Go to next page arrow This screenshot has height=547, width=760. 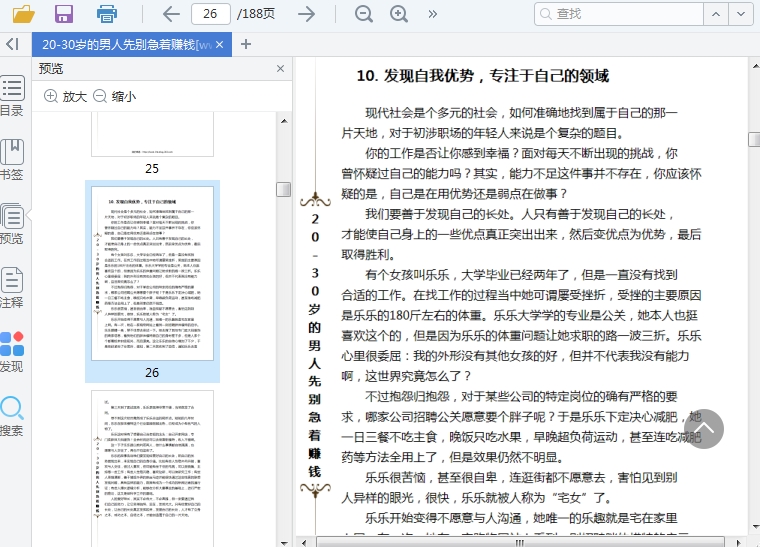tap(306, 14)
